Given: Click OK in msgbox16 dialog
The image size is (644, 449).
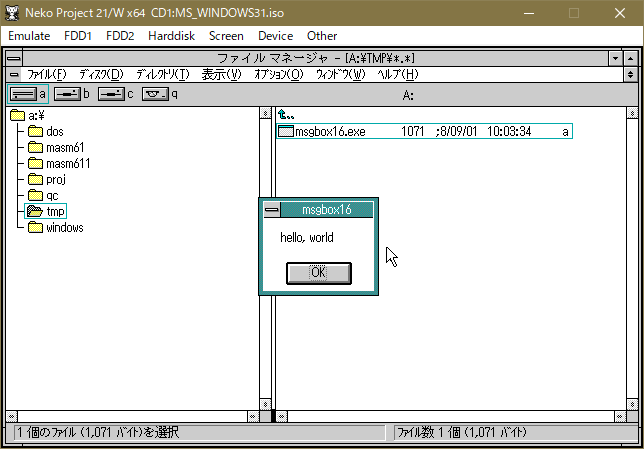Looking at the screenshot, I should 319,273.
